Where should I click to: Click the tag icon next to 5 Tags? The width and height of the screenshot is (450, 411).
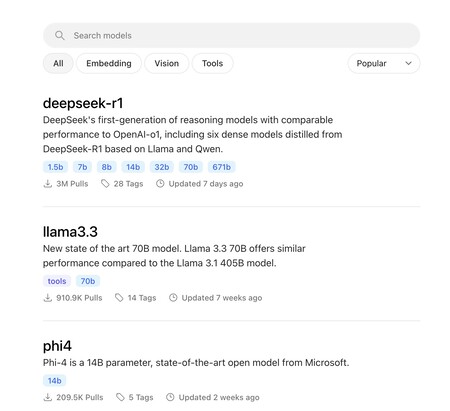(120, 397)
